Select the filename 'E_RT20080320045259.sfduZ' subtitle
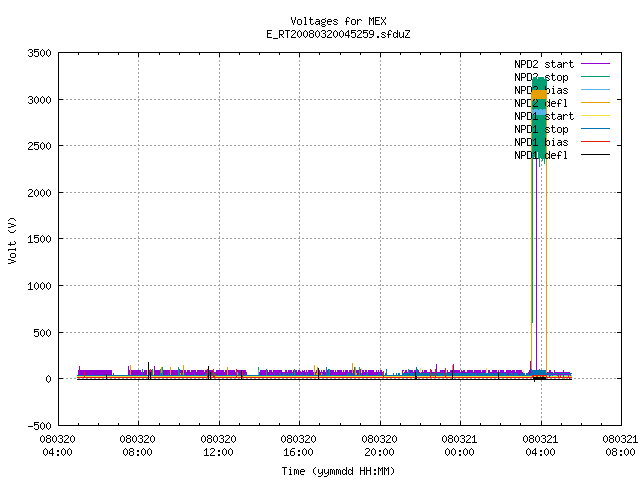 point(338,34)
